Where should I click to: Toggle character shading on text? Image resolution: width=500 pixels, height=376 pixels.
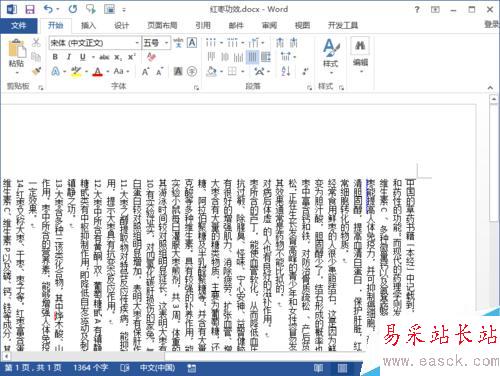[x=178, y=71]
